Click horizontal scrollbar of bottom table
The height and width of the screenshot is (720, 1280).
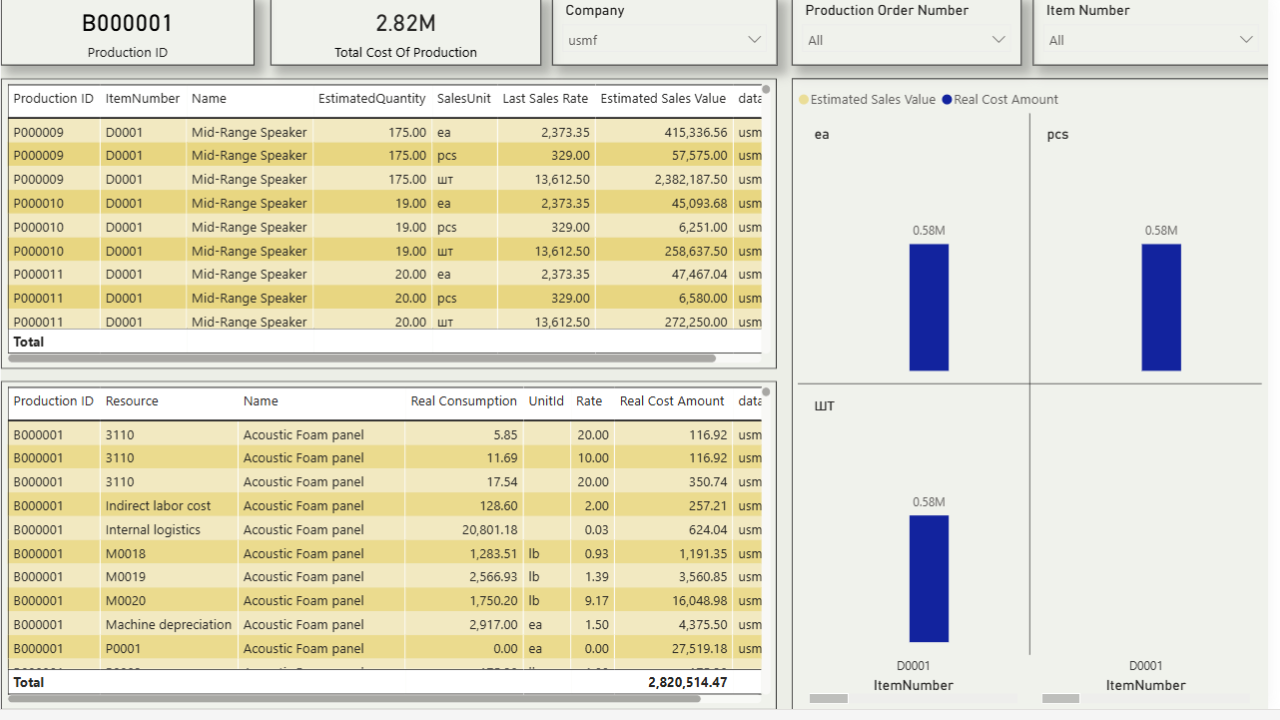coord(355,698)
